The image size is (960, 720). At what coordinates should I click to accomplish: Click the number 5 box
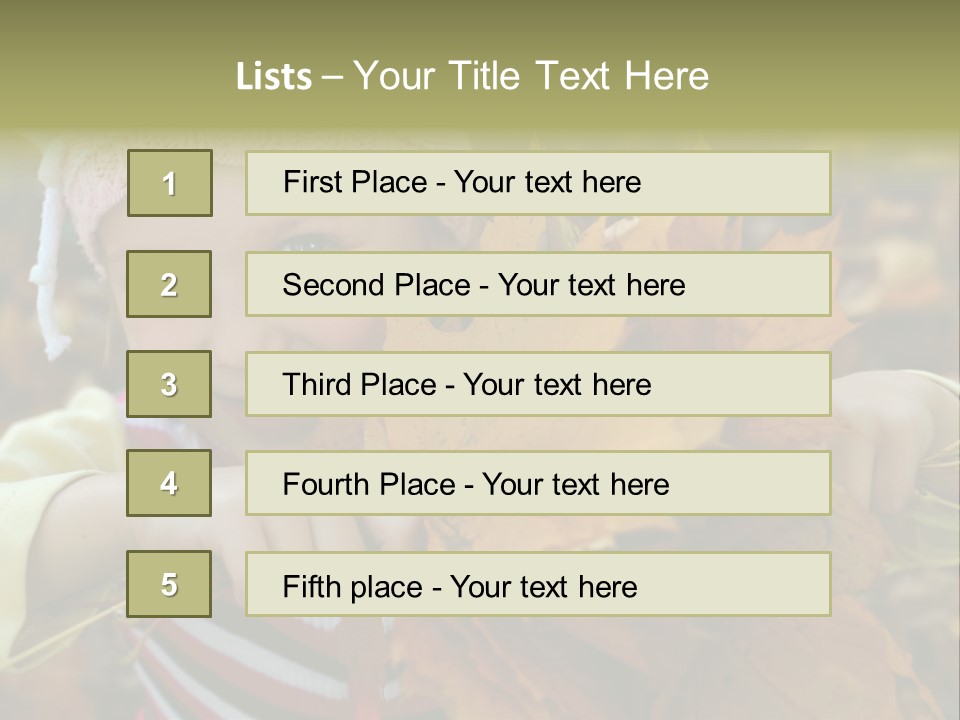click(169, 584)
